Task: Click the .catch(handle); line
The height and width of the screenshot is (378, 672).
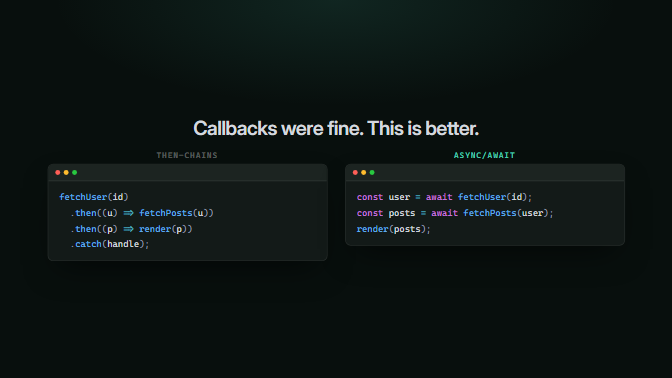Action: (110, 244)
